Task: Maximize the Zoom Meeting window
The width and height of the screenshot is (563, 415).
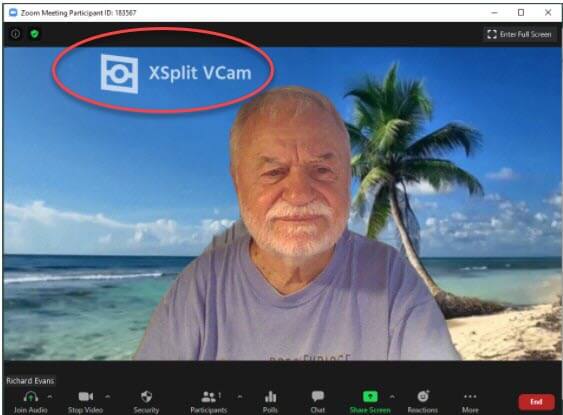Action: [521, 13]
